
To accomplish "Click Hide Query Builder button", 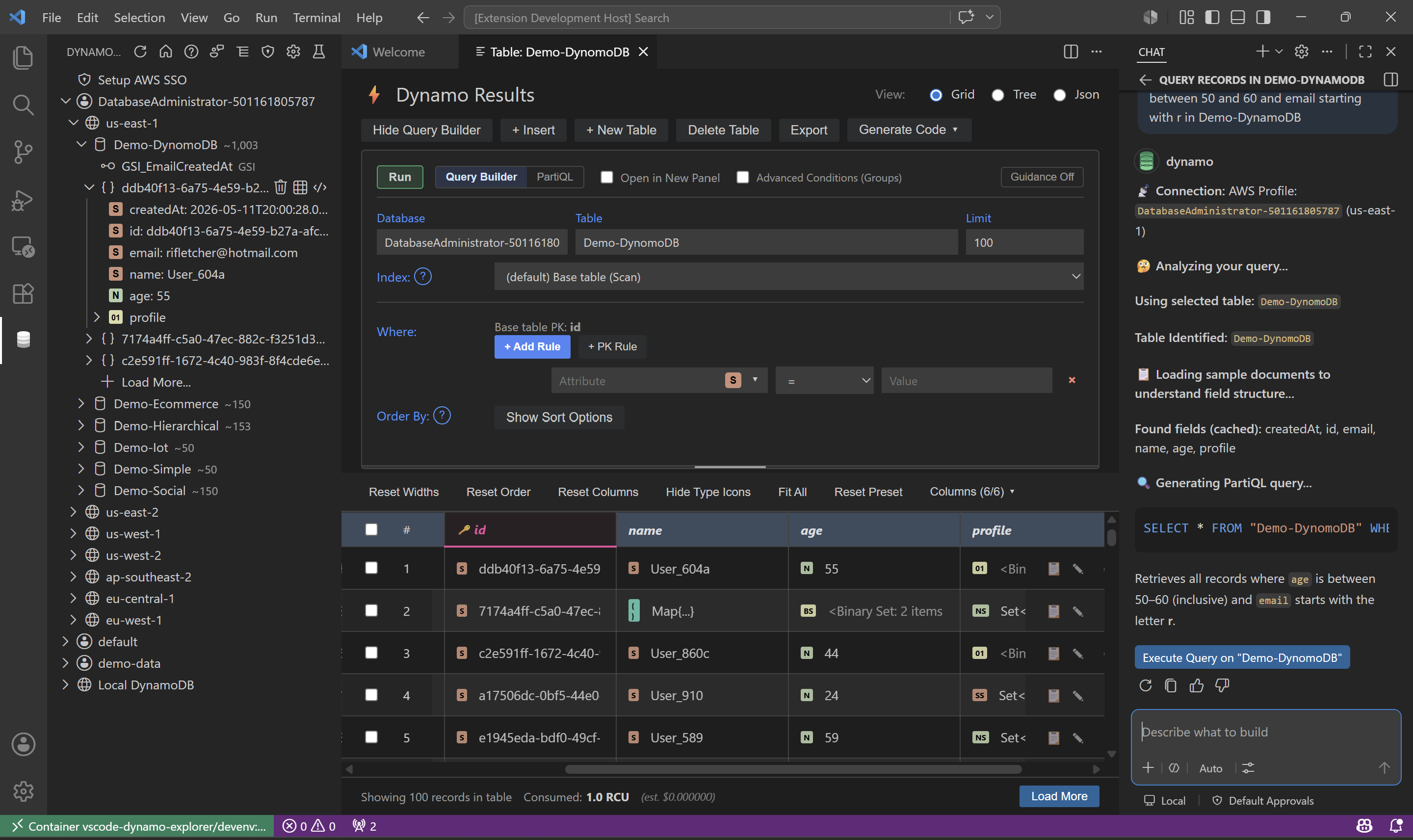I will pyautogui.click(x=427, y=130).
